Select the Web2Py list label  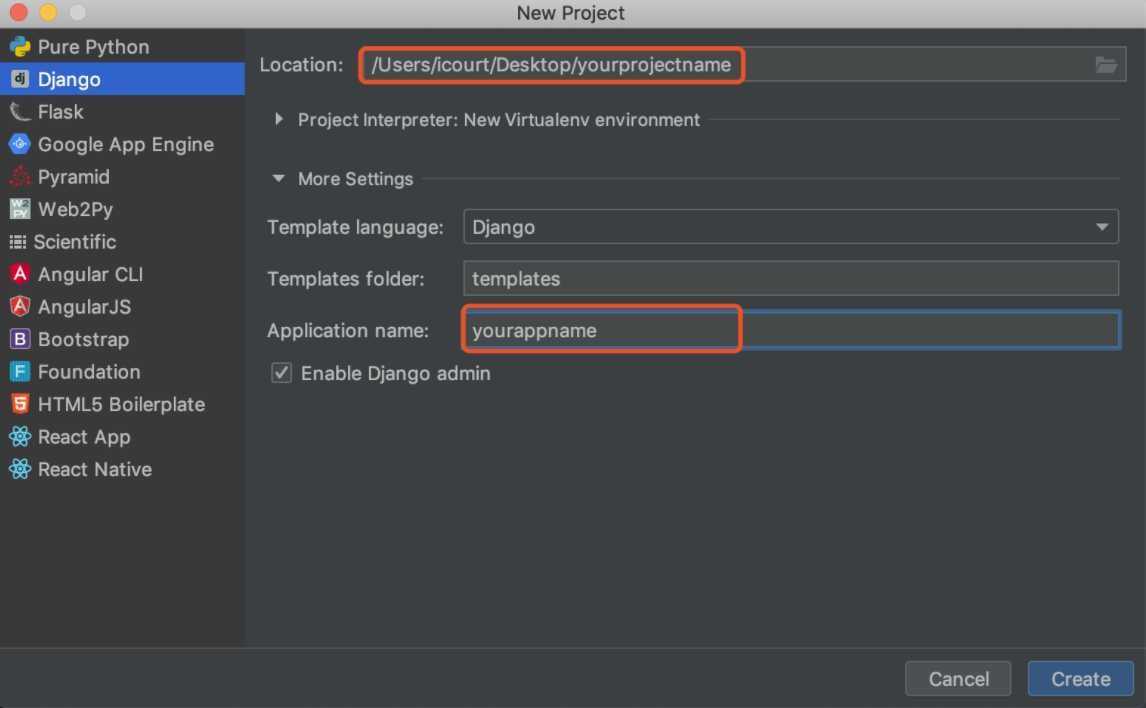tap(75, 210)
